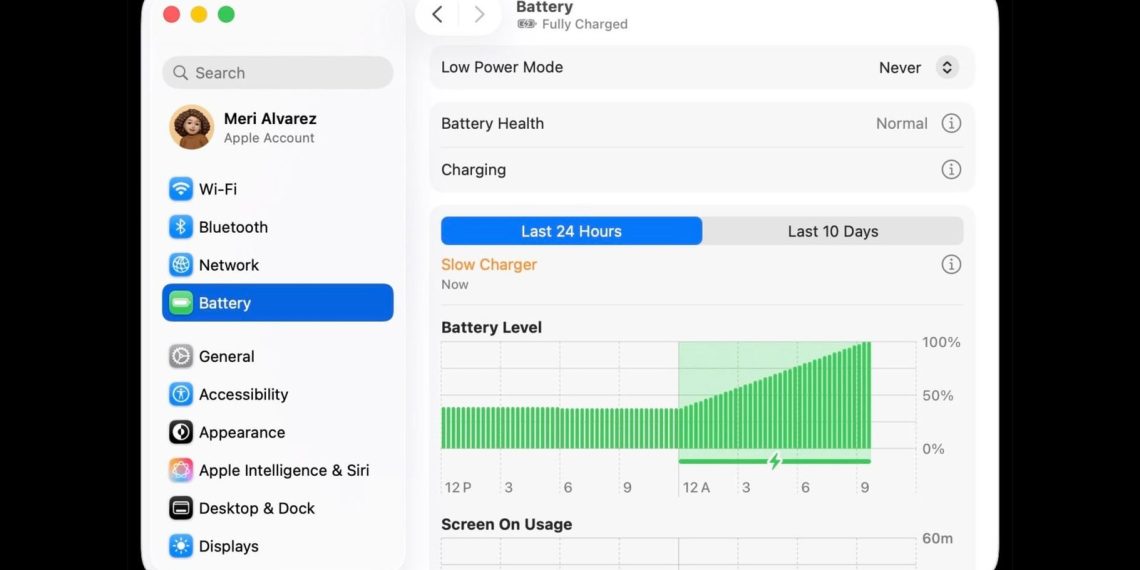Show Charging info button

point(951,169)
